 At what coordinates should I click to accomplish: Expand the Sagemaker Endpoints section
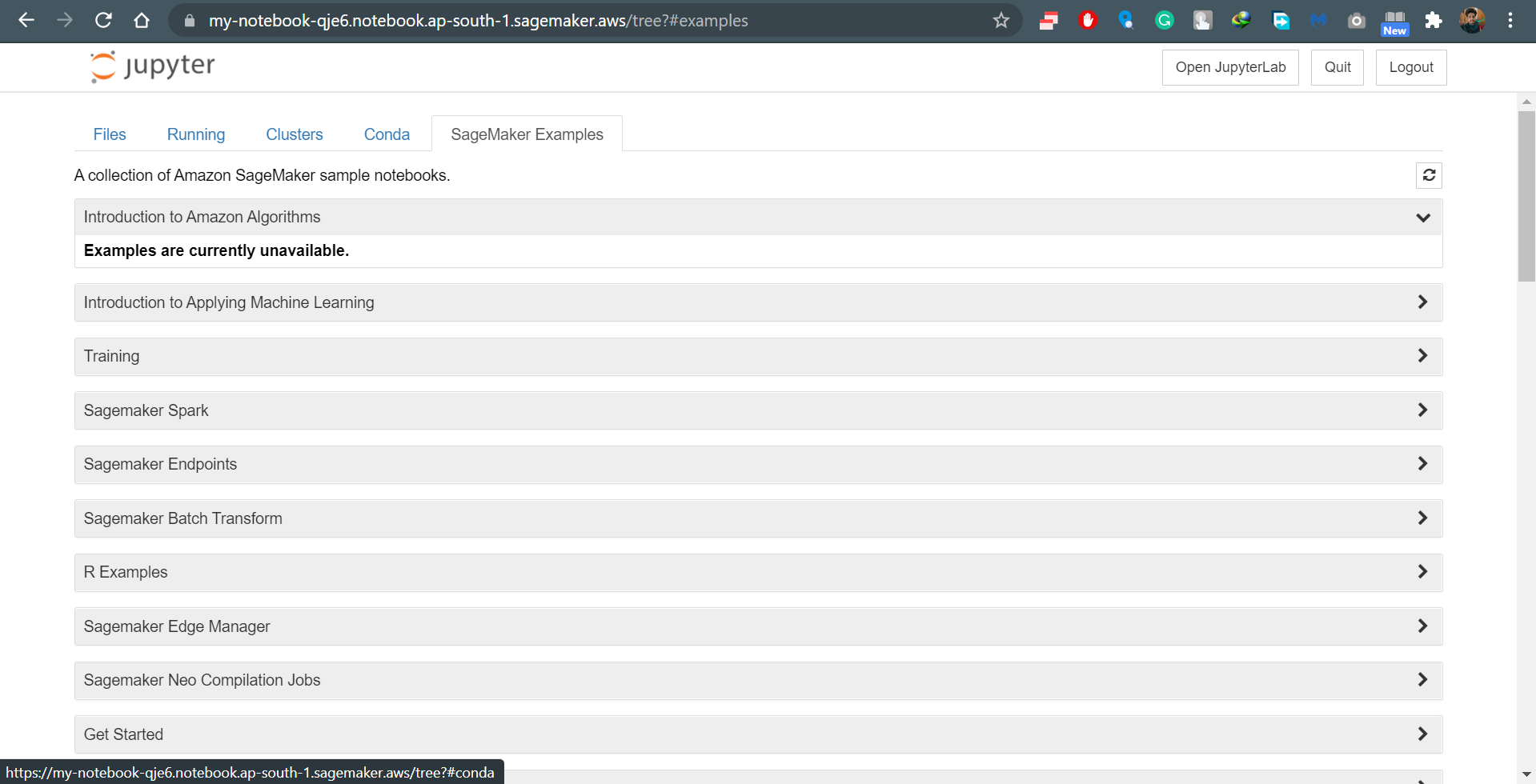758,464
